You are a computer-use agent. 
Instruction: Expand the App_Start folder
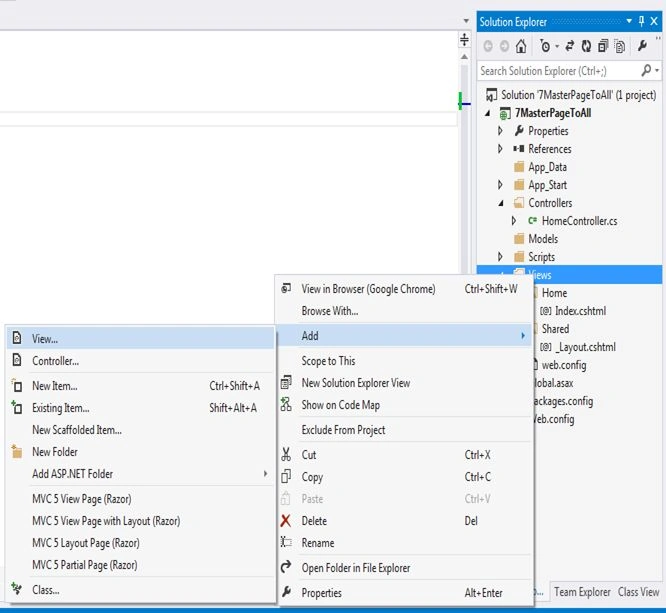point(500,185)
